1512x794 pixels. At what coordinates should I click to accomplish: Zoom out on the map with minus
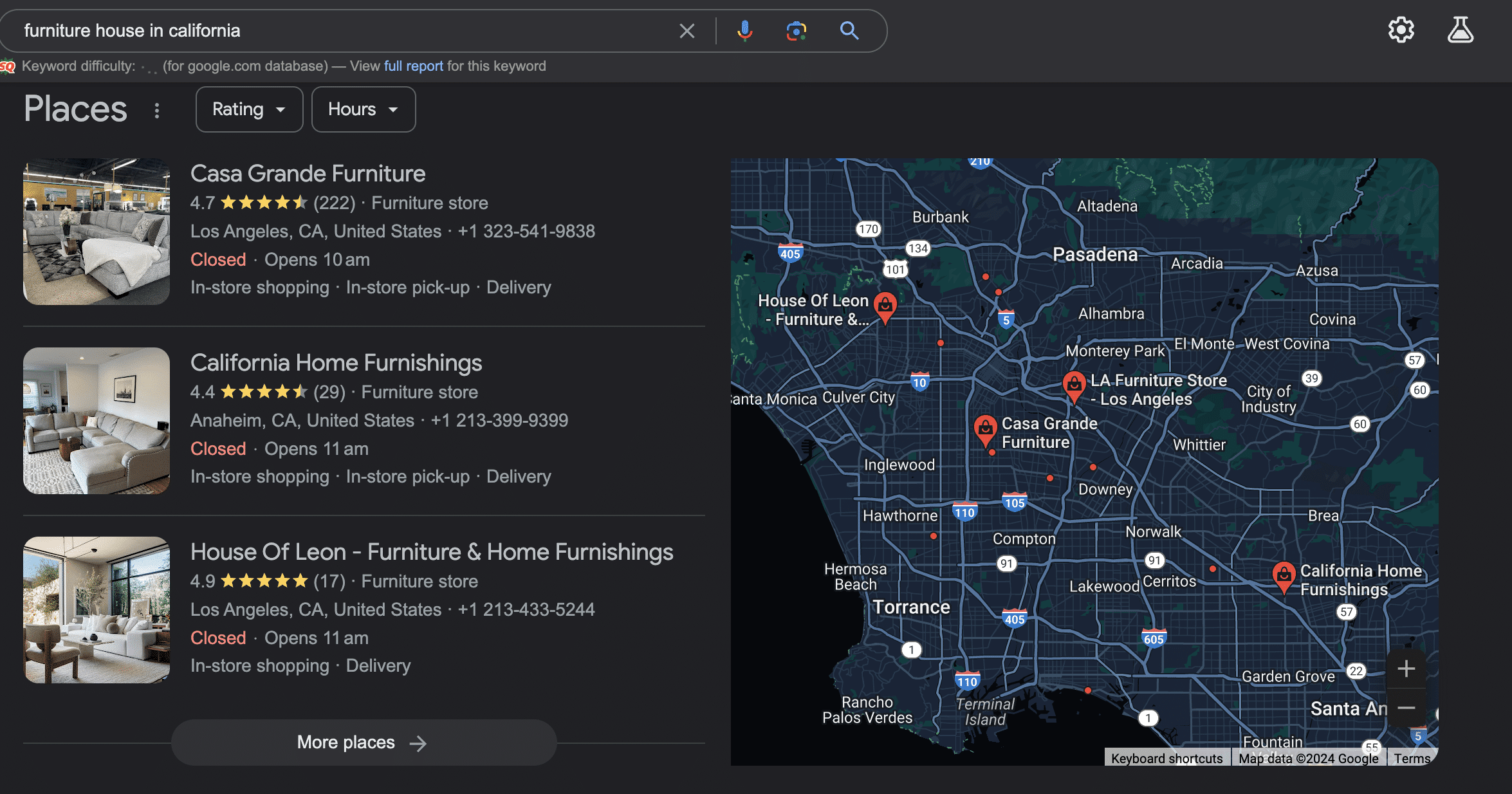[x=1406, y=708]
